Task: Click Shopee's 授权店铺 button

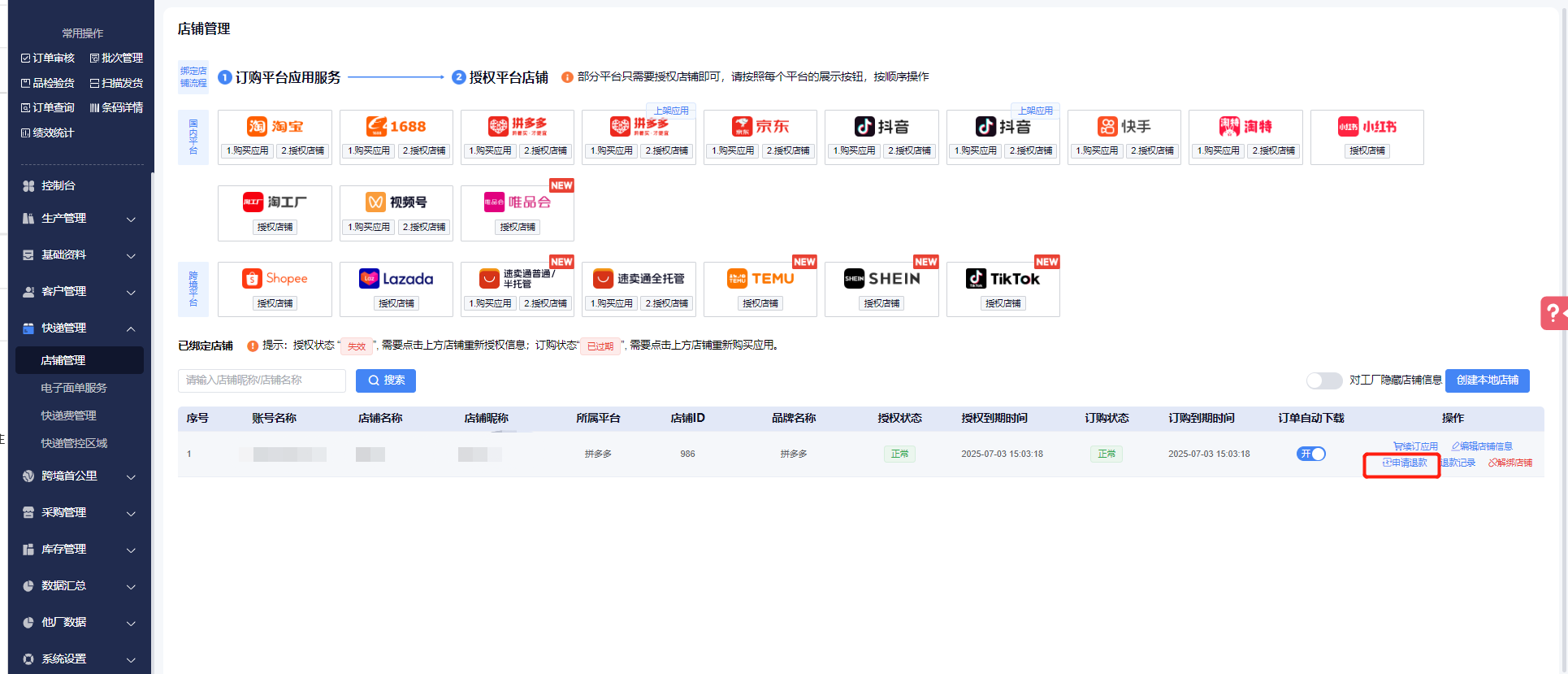Action: (275, 303)
